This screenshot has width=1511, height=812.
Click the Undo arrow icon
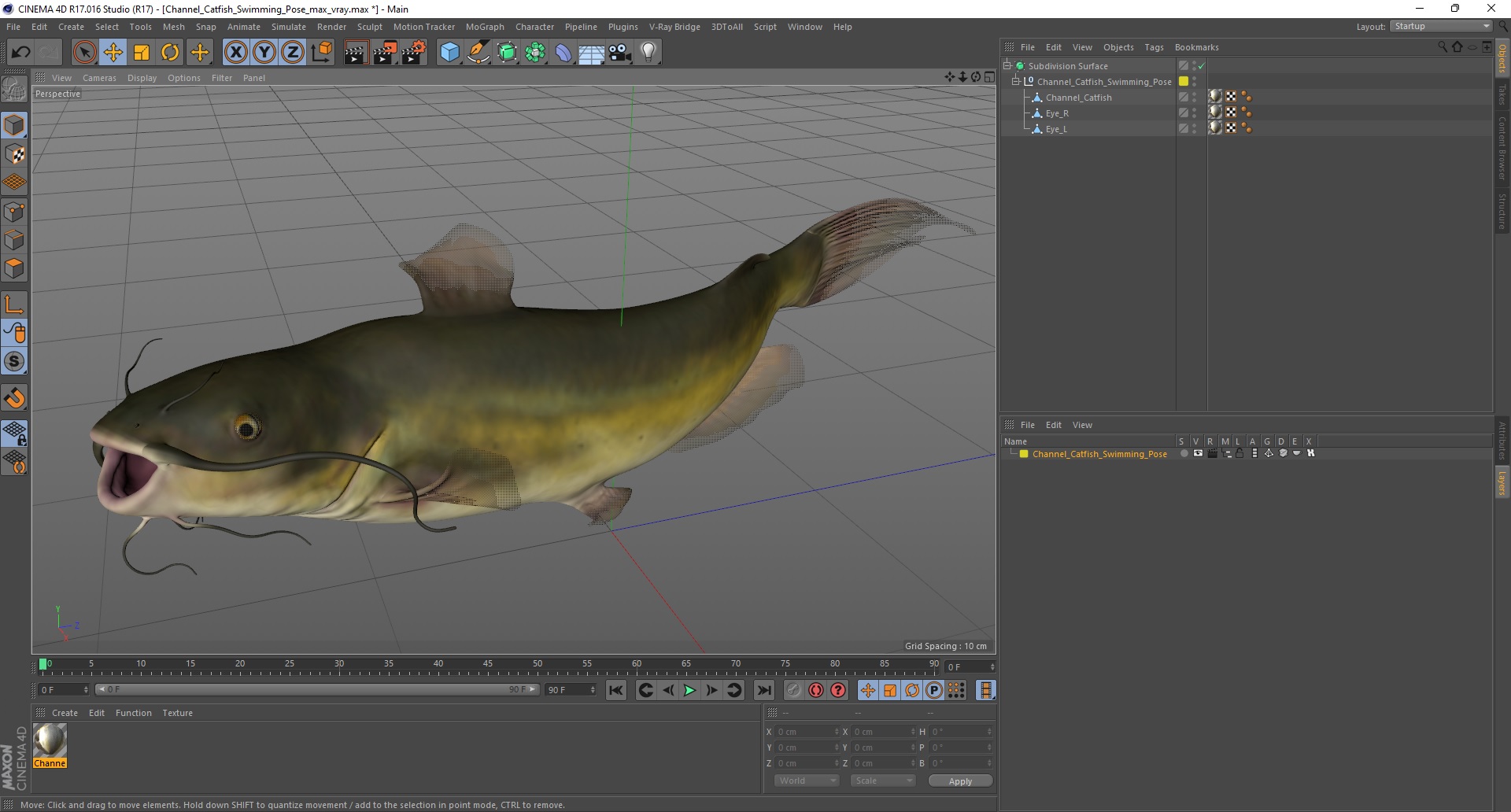[x=21, y=53]
